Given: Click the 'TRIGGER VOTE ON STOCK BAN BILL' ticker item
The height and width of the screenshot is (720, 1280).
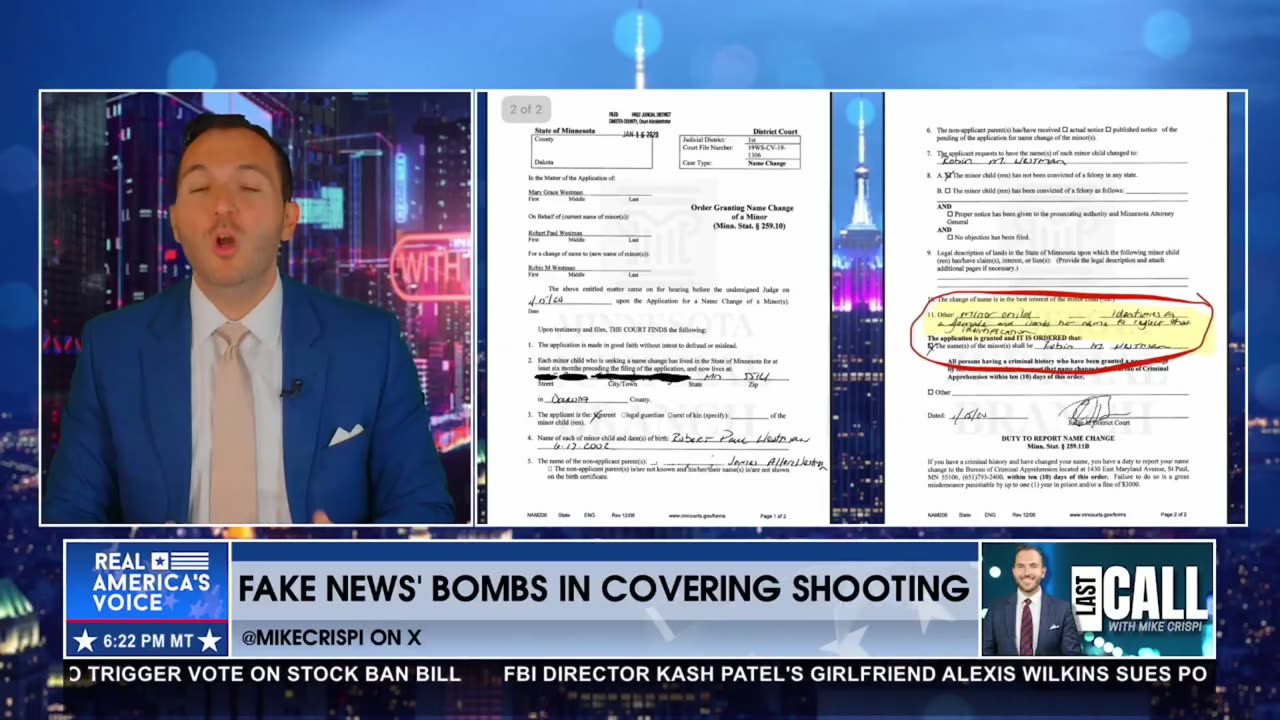Looking at the screenshot, I should coord(274,674).
